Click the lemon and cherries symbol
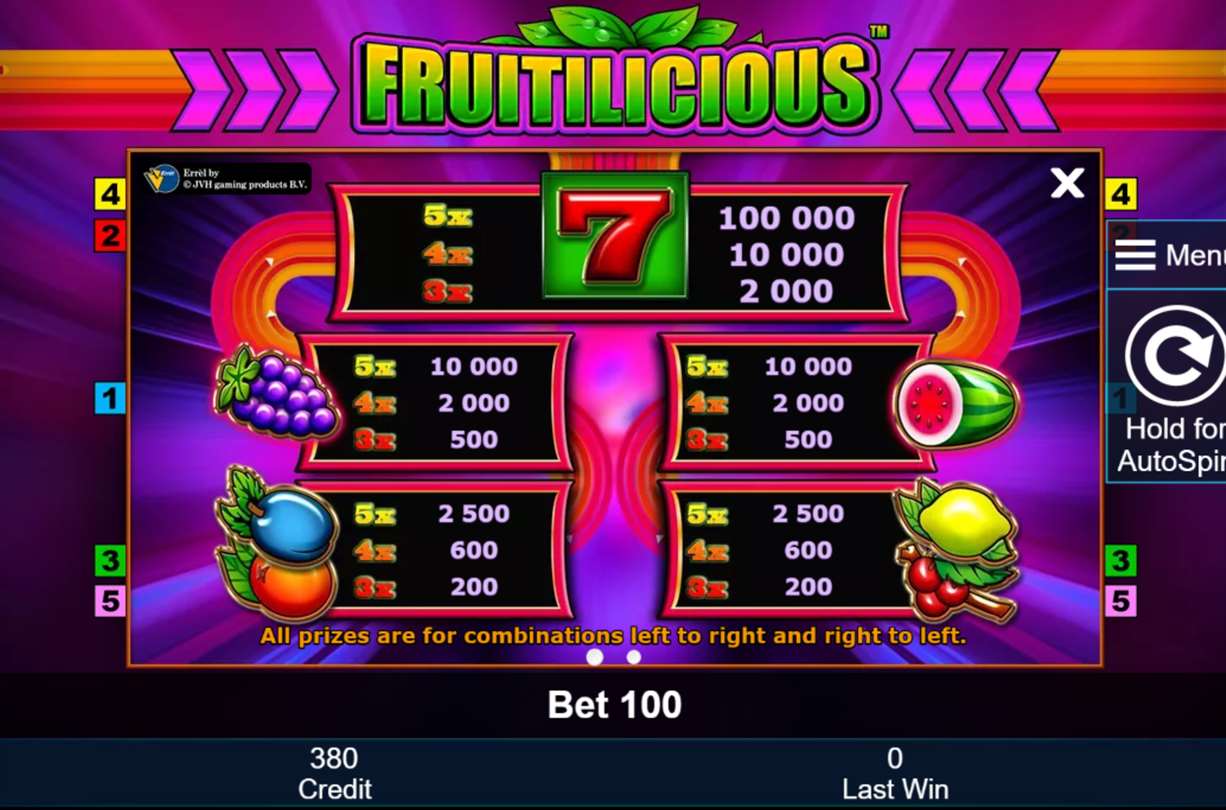The width and height of the screenshot is (1226, 810). [956, 548]
